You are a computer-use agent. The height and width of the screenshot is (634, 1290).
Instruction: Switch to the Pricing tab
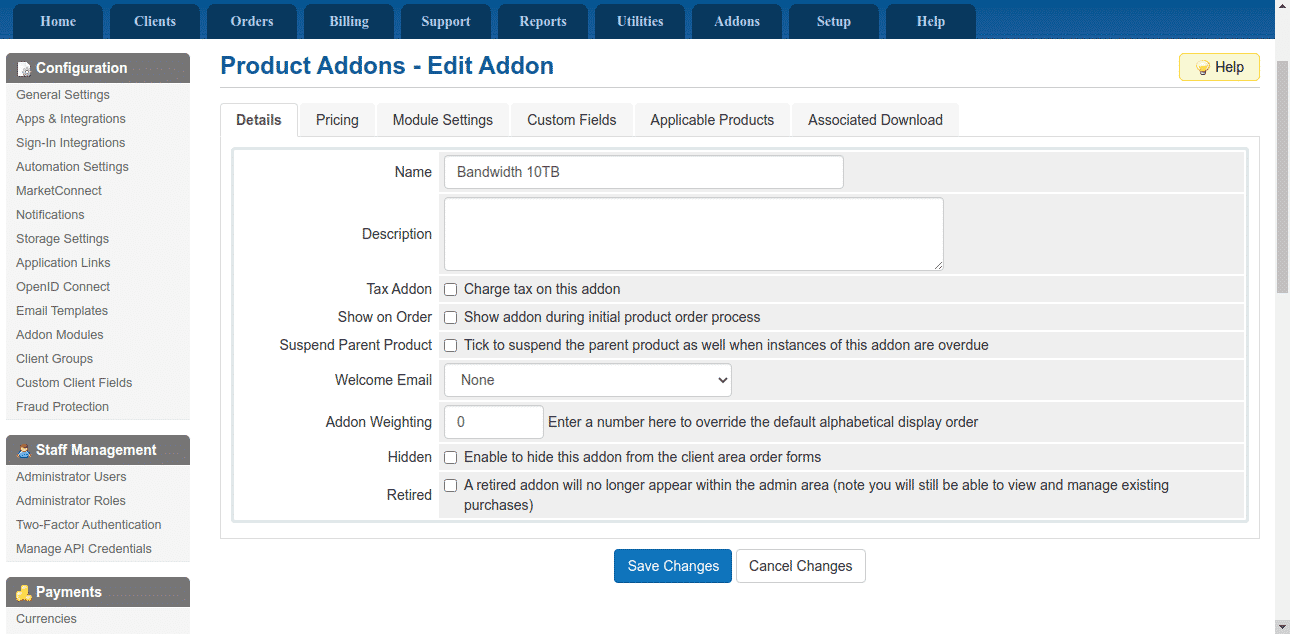337,120
